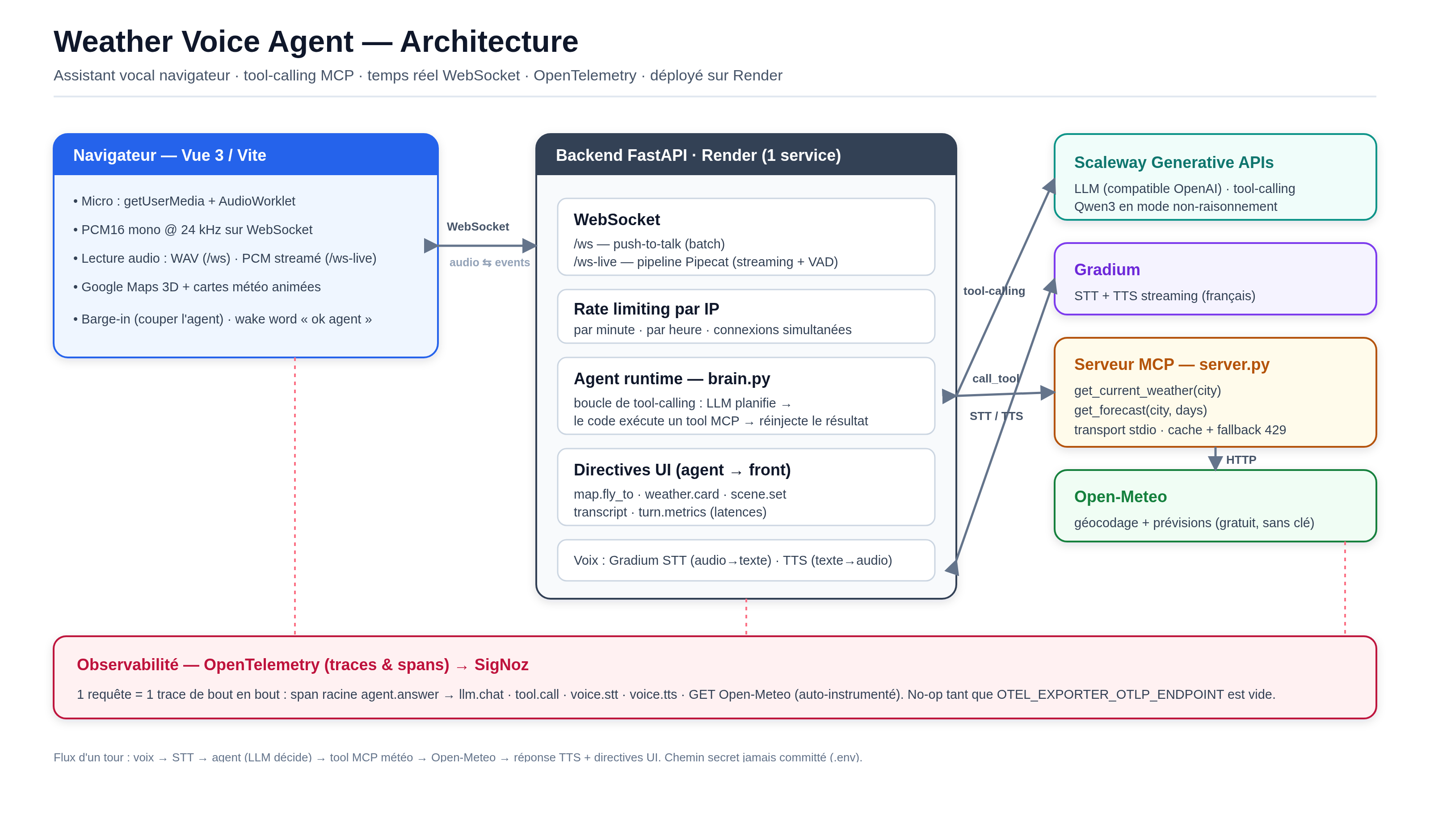
Task: Click 'Qwen3 en mode non-raisonnement' line
Action: (x=1175, y=206)
